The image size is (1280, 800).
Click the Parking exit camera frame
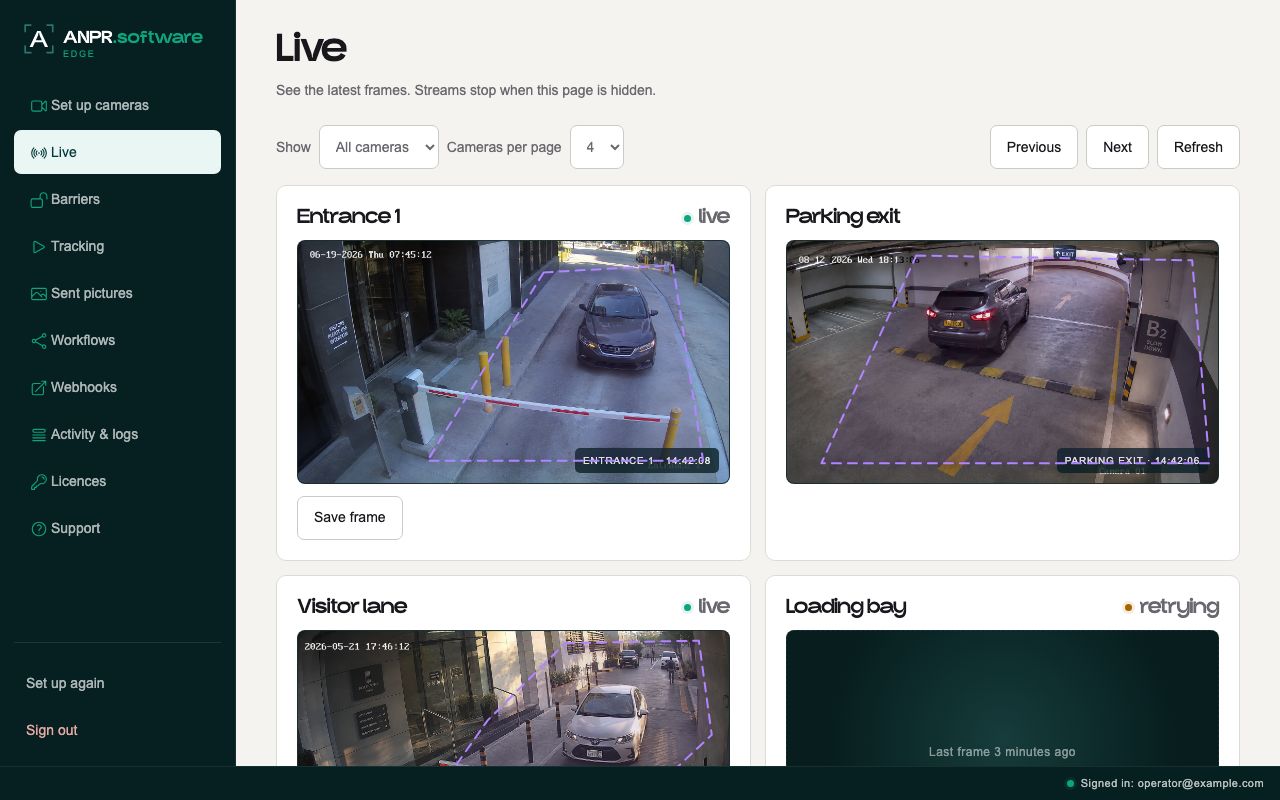pyautogui.click(x=1002, y=362)
